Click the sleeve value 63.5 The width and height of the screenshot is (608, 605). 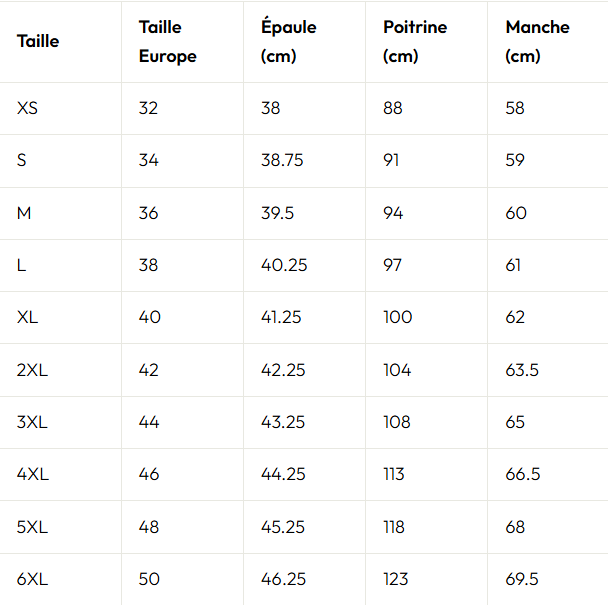coord(522,370)
